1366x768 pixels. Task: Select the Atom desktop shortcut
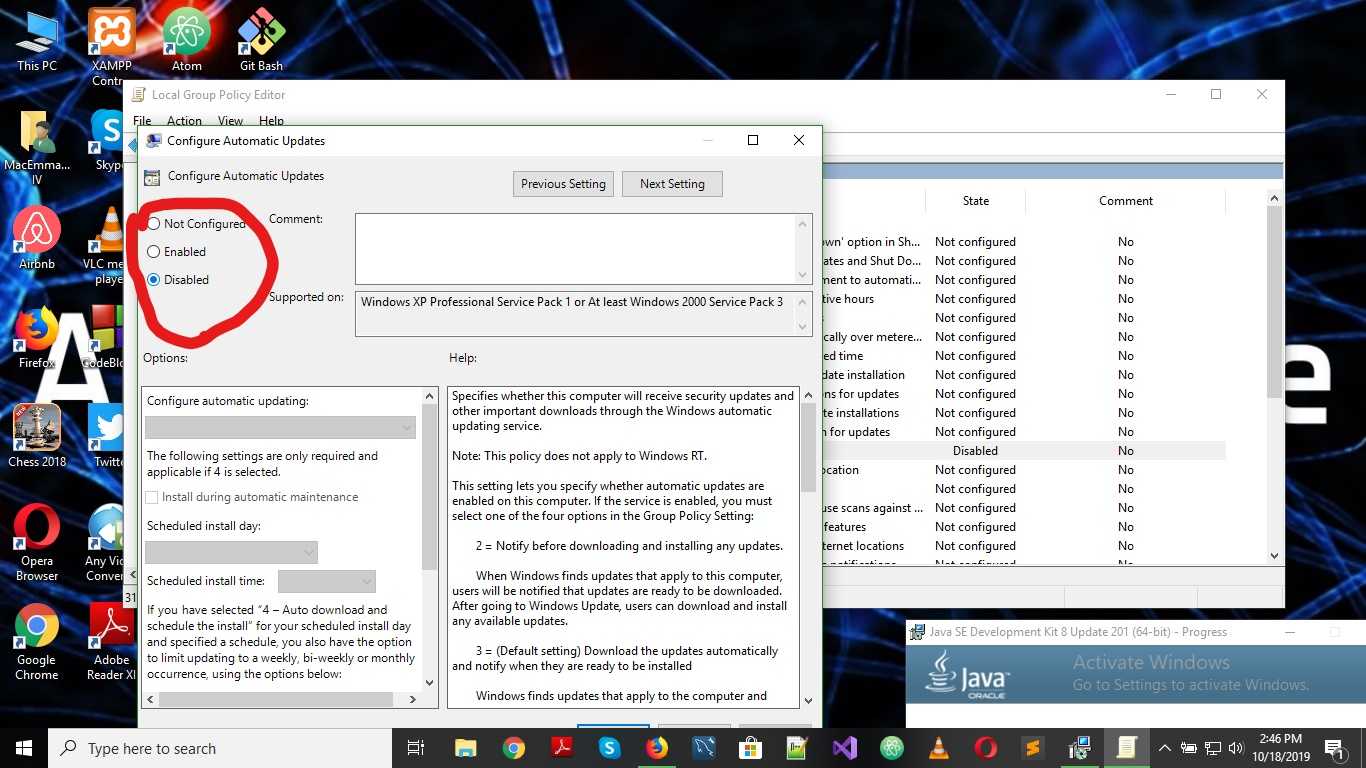tap(187, 40)
